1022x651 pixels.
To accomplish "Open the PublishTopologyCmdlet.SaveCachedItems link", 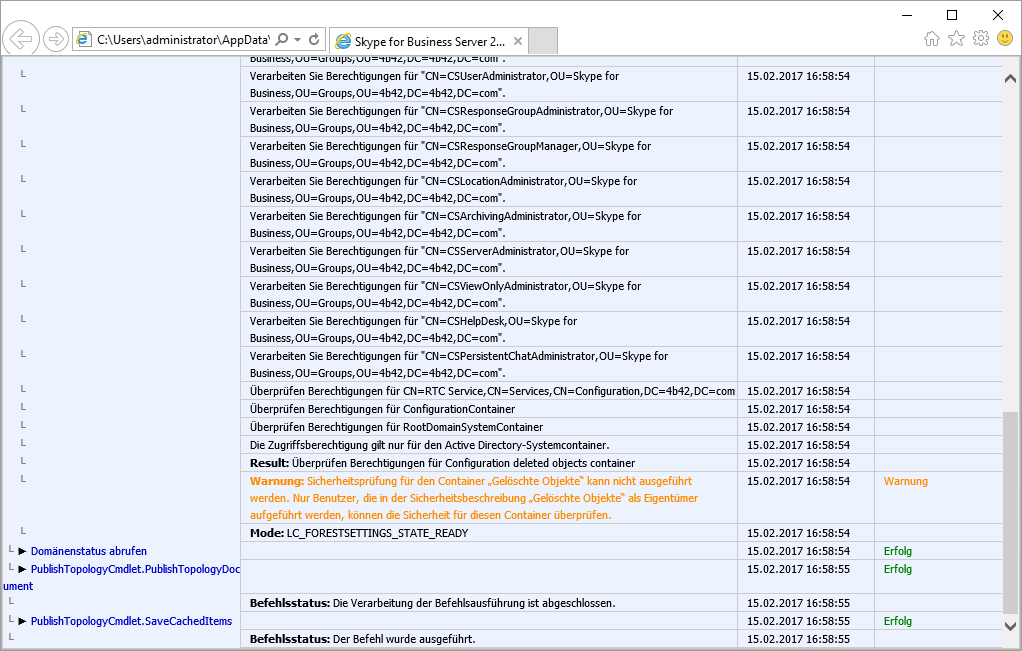I will coord(131,622).
